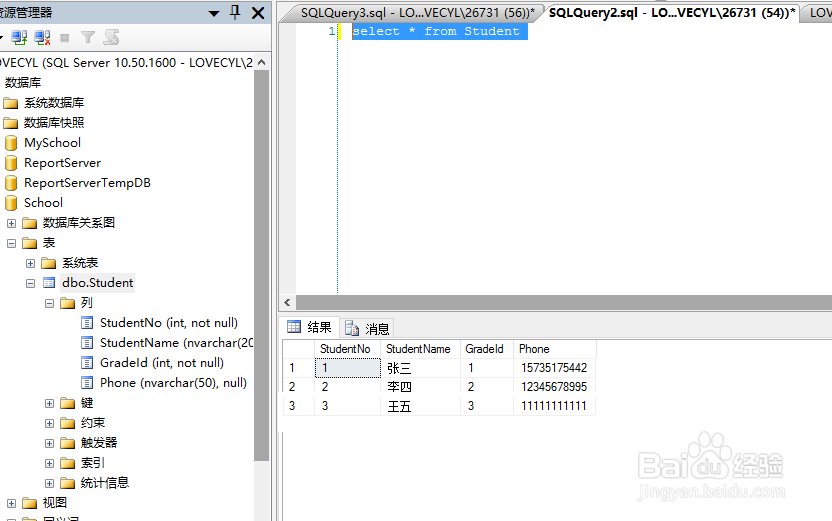Click the 约束 folder icon

(67, 423)
